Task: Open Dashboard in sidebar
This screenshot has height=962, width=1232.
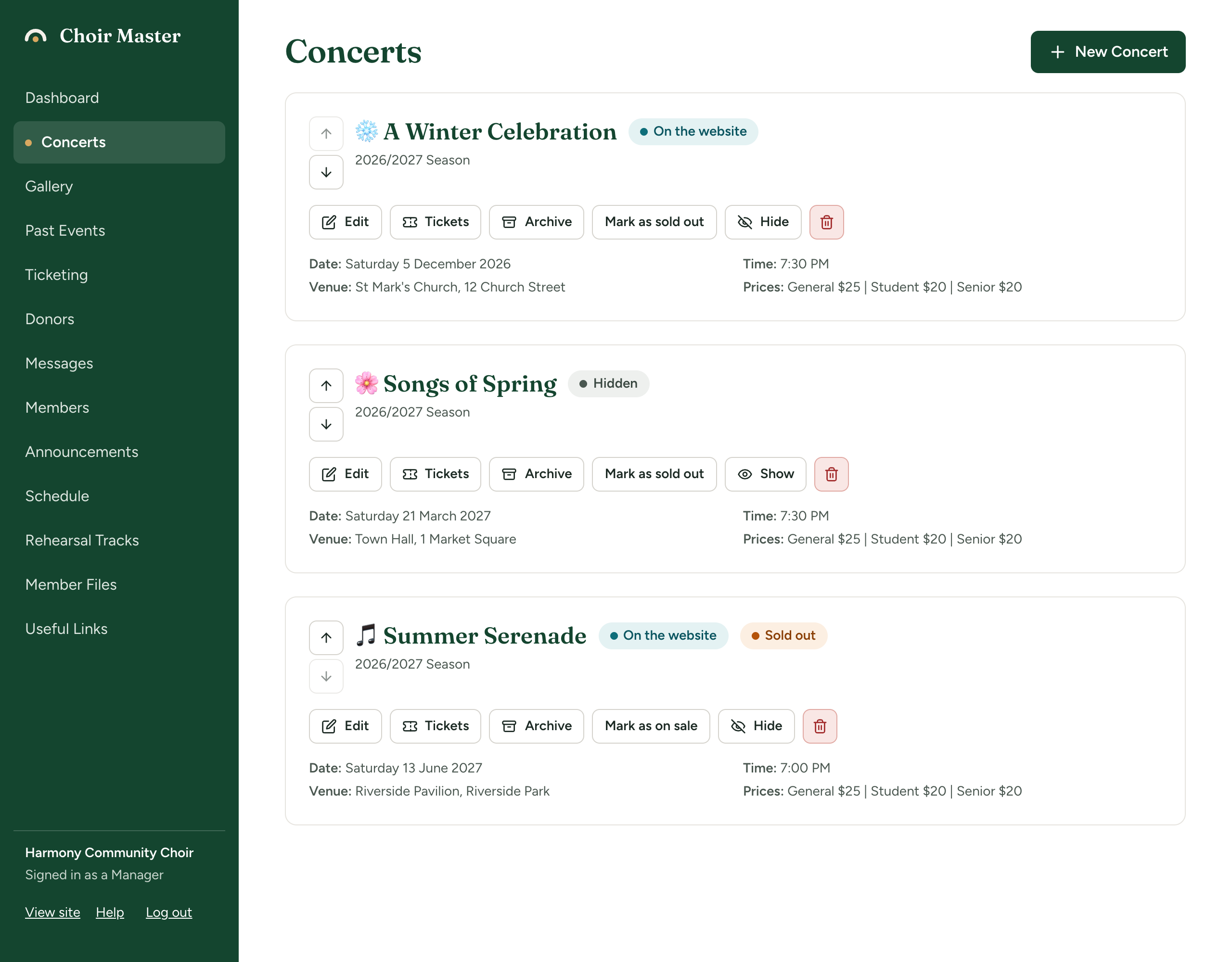Action: point(119,98)
